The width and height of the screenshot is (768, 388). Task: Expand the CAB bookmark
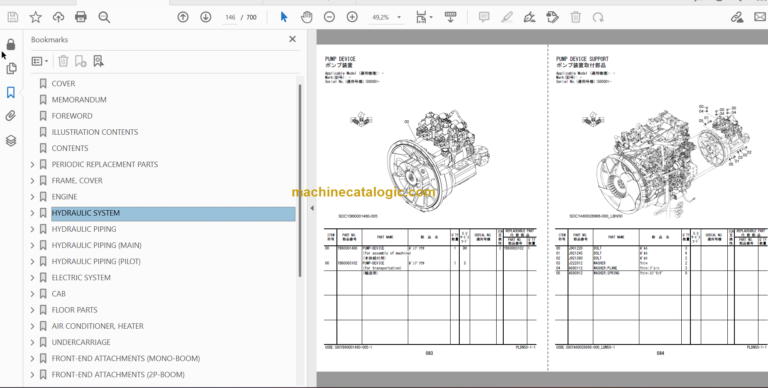(x=32, y=294)
